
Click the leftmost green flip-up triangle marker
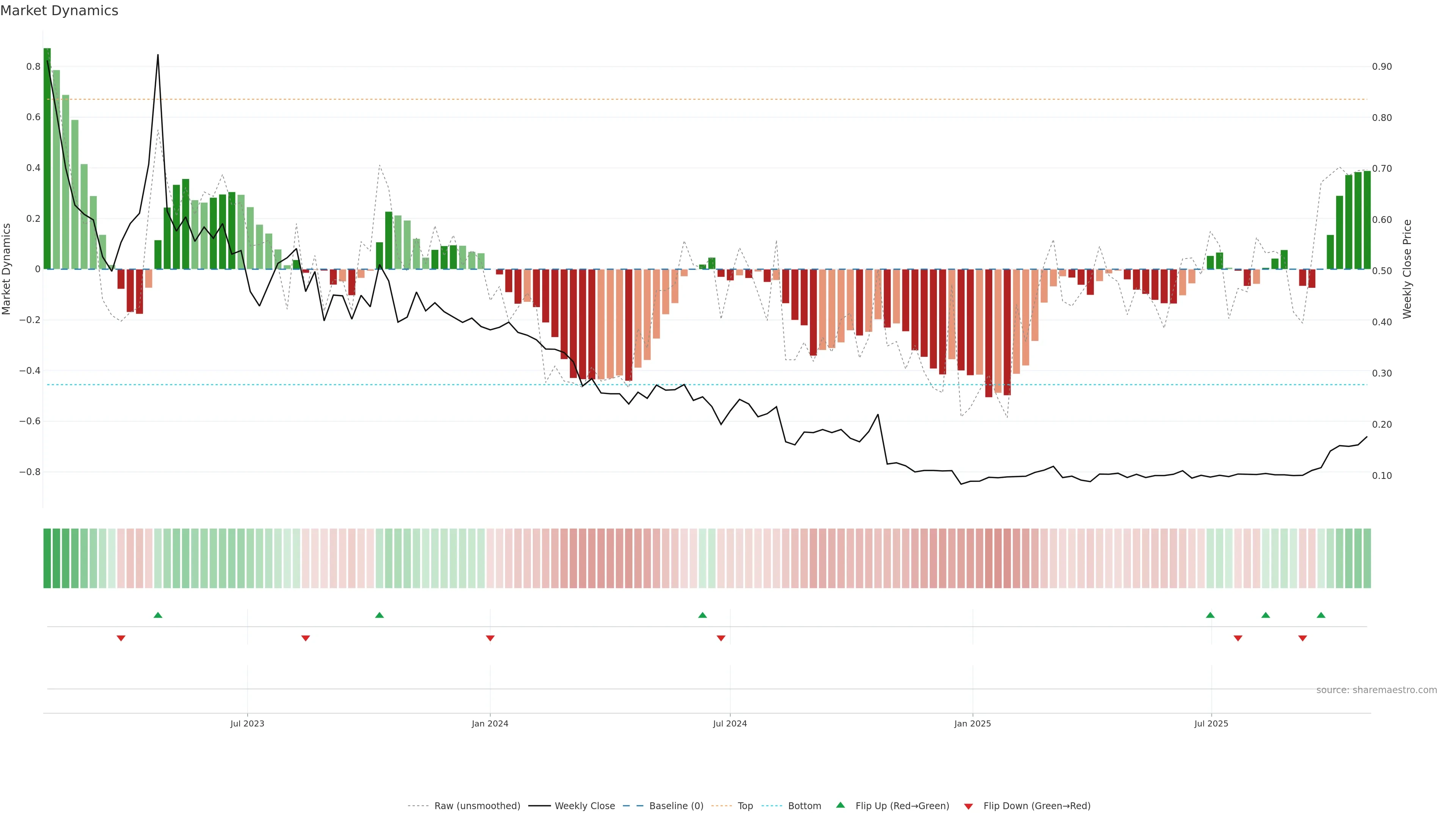[x=158, y=615]
